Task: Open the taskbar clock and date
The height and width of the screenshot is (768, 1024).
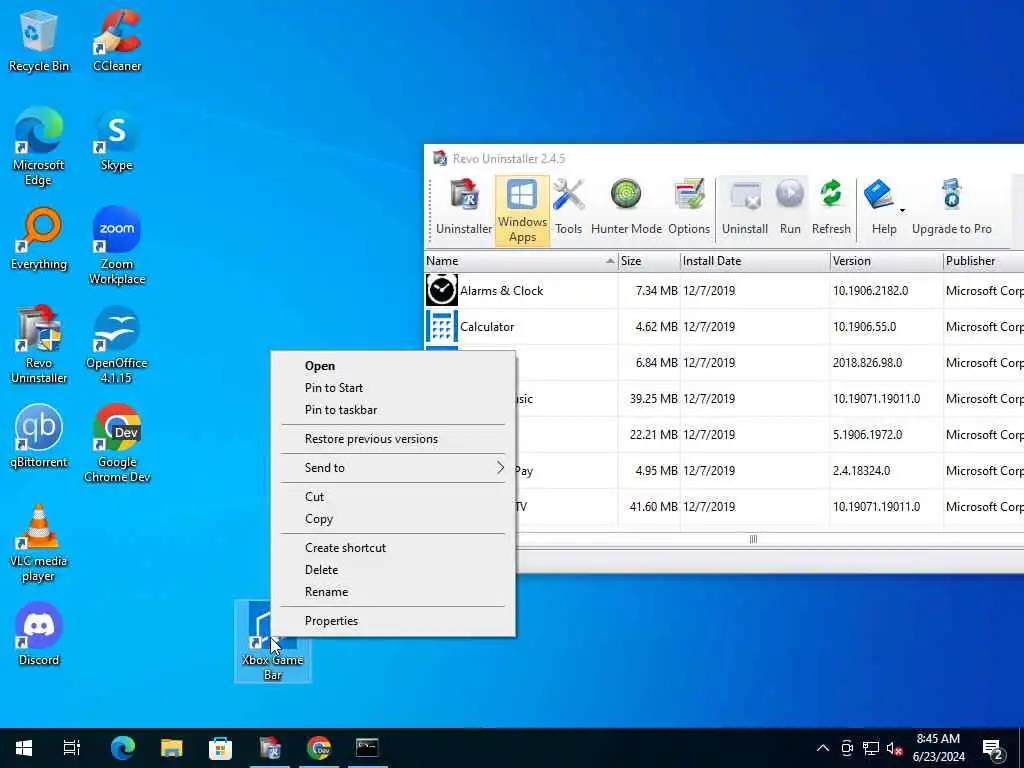Action: pos(938,748)
